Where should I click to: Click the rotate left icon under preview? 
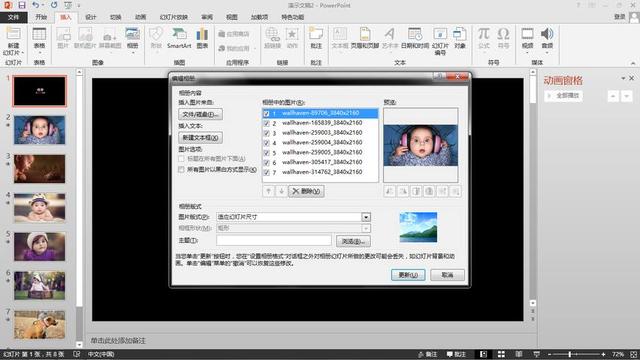[x=390, y=191]
